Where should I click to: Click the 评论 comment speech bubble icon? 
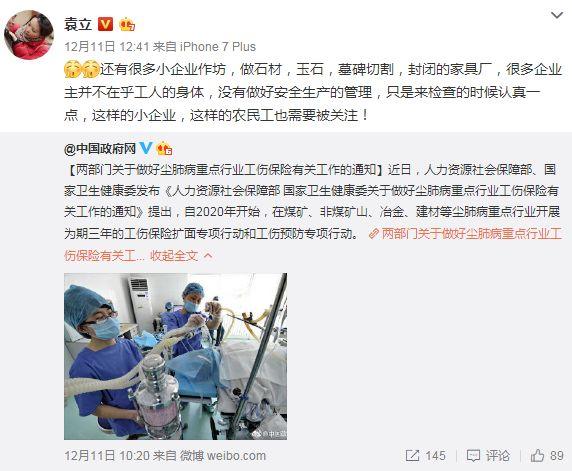473,456
